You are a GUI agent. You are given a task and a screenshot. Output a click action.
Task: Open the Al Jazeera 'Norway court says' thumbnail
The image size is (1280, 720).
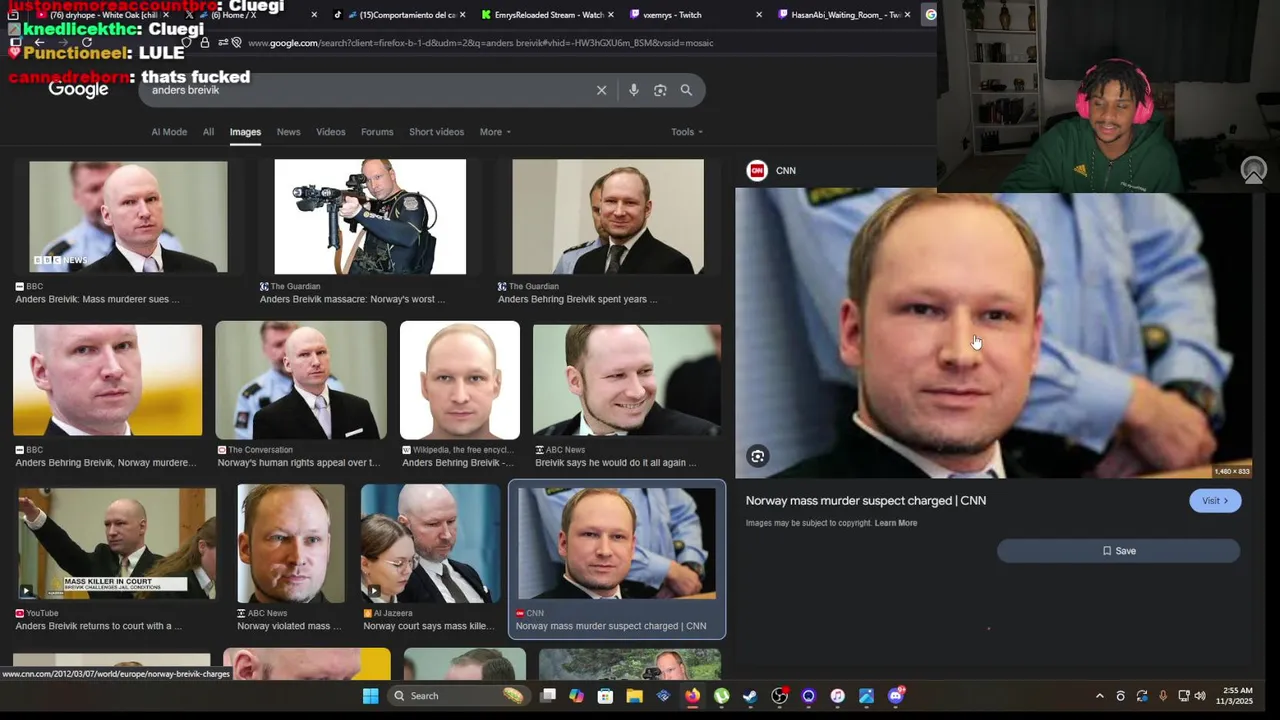pyautogui.click(x=431, y=544)
